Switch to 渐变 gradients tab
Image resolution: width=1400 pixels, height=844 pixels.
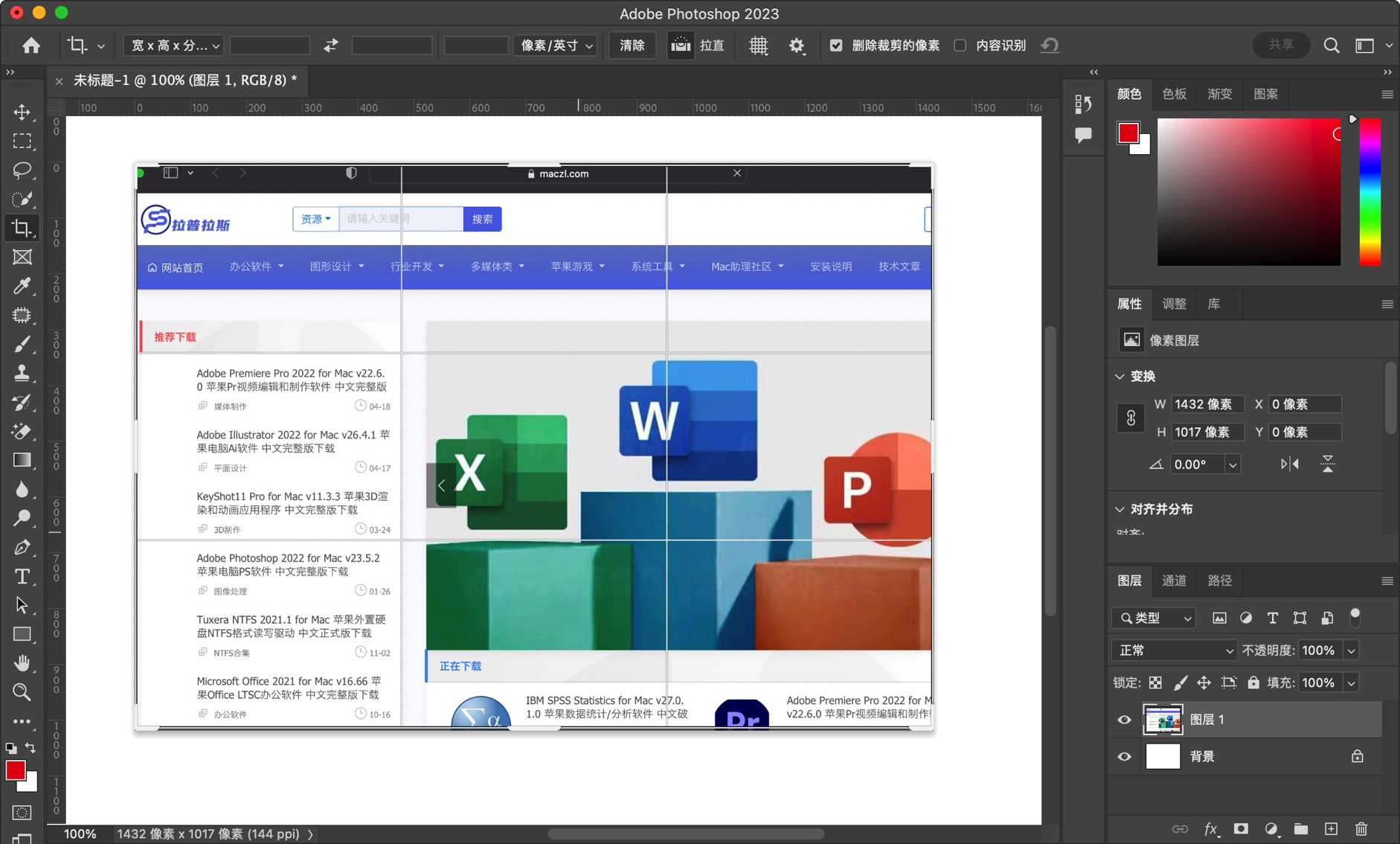pyautogui.click(x=1219, y=94)
